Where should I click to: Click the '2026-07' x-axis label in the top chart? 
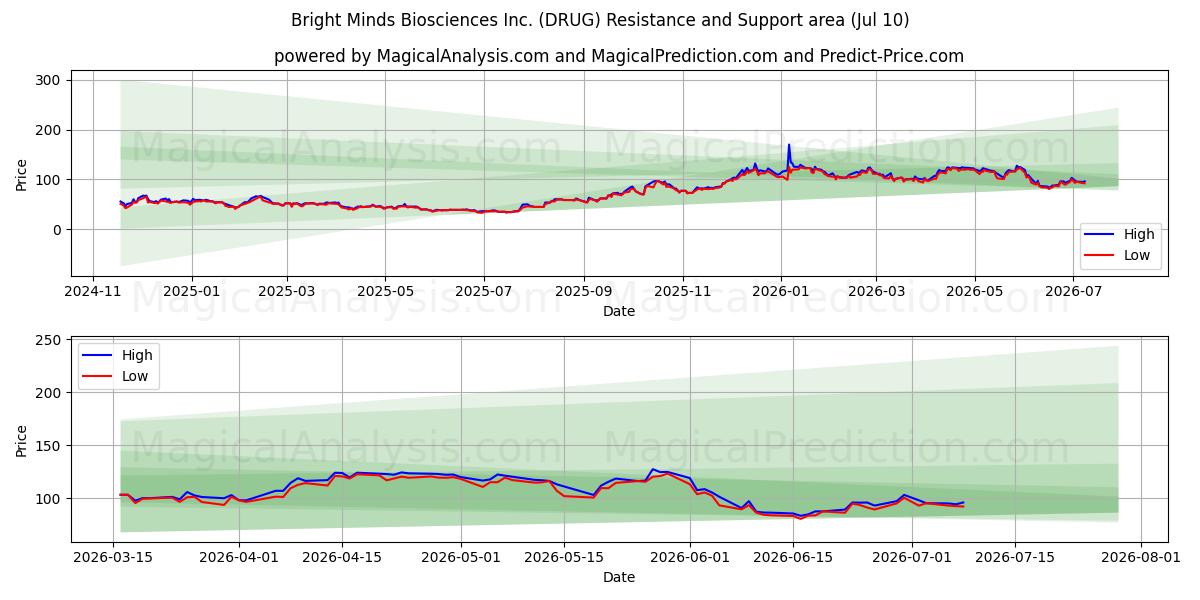(x=1073, y=291)
